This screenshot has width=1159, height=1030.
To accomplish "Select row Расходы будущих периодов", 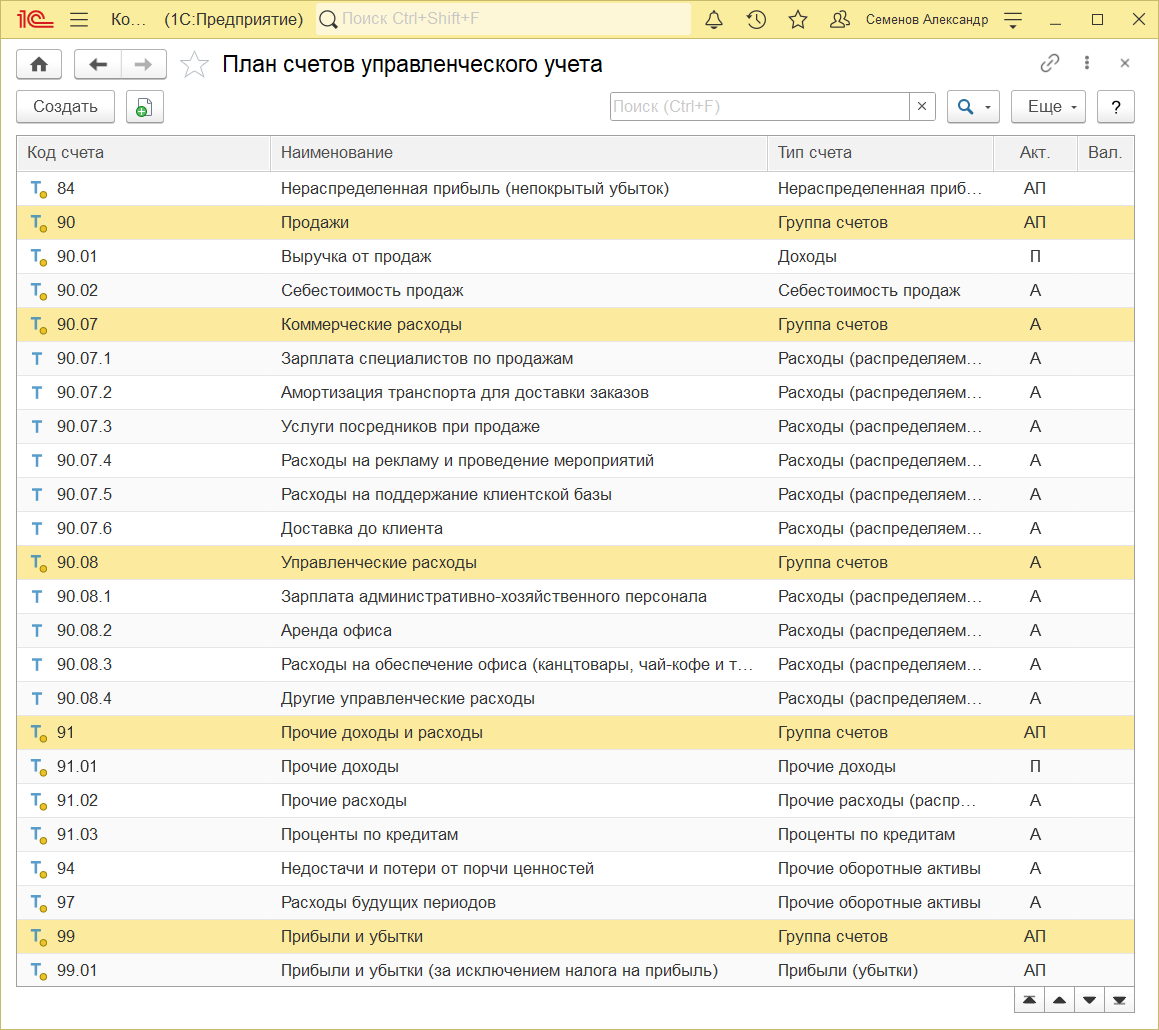I will (575, 903).
